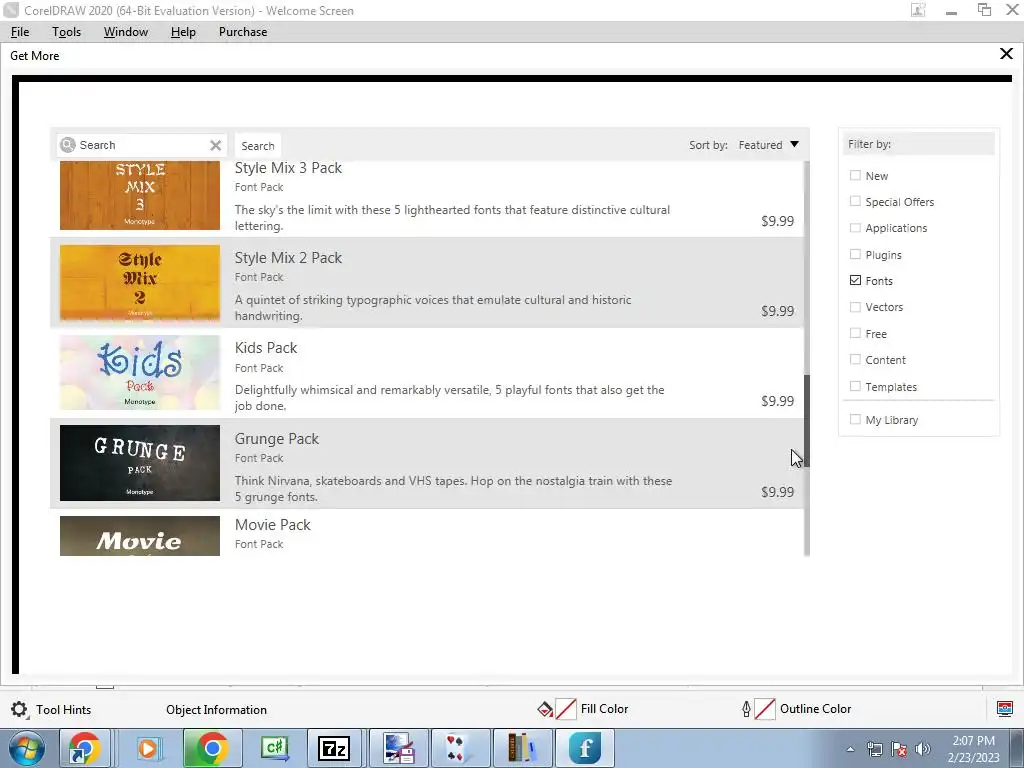Open the C# taskbar application
1024x768 pixels.
(275, 748)
